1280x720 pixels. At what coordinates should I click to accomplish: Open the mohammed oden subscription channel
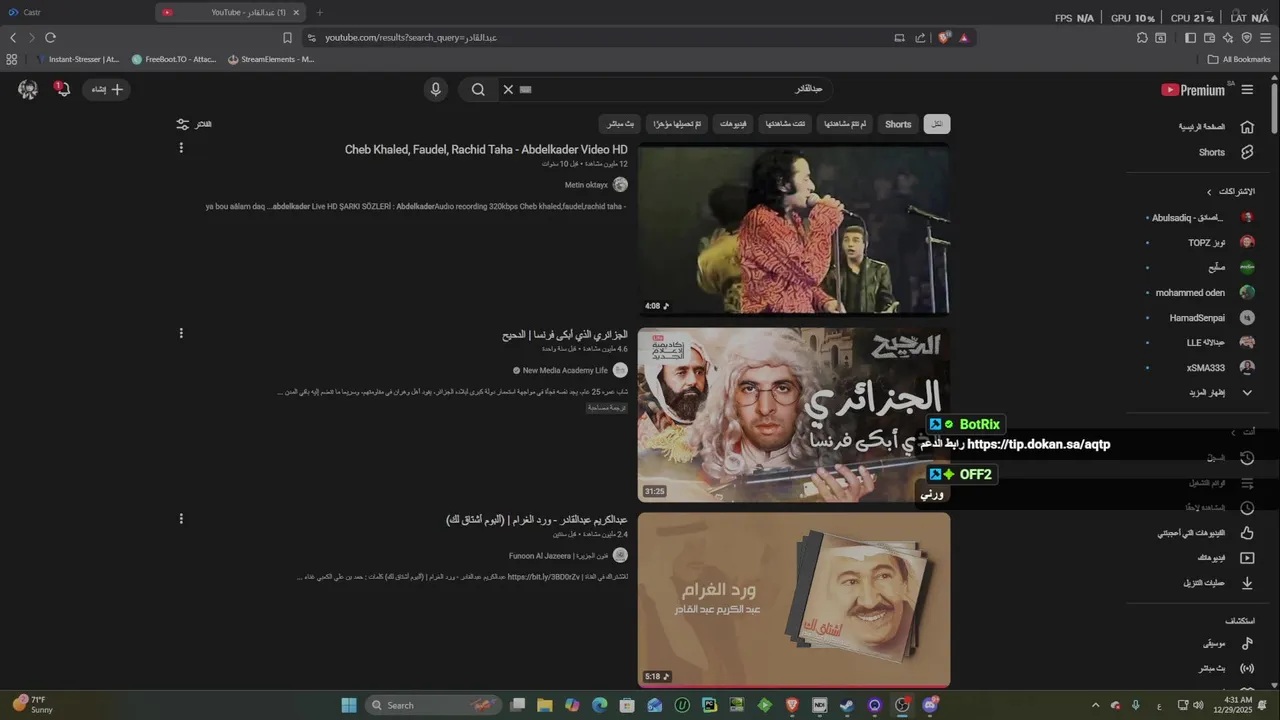[x=1200, y=292]
